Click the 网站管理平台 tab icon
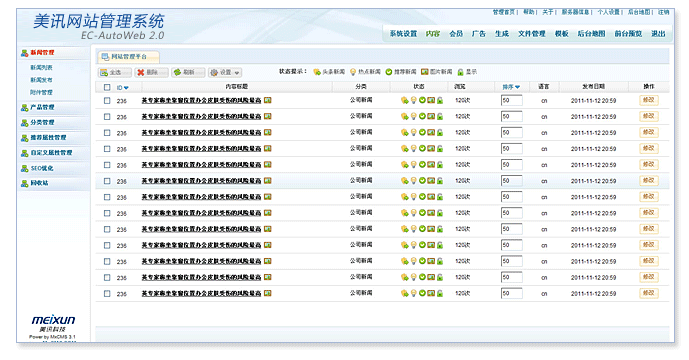689x360 pixels. pos(105,57)
